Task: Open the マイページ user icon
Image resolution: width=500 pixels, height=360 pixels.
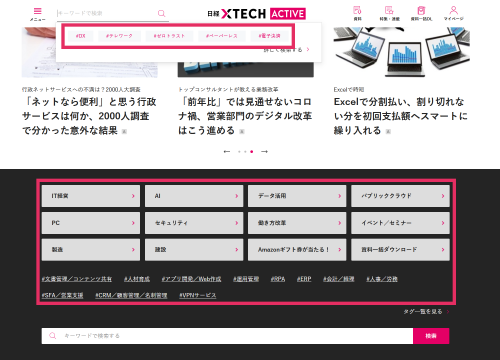Action: pos(453,13)
